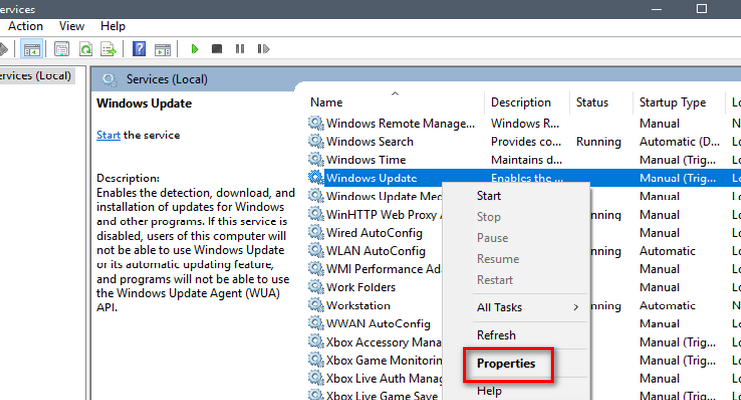The image size is (741, 400).
Task: Open the View menu
Action: tap(71, 26)
